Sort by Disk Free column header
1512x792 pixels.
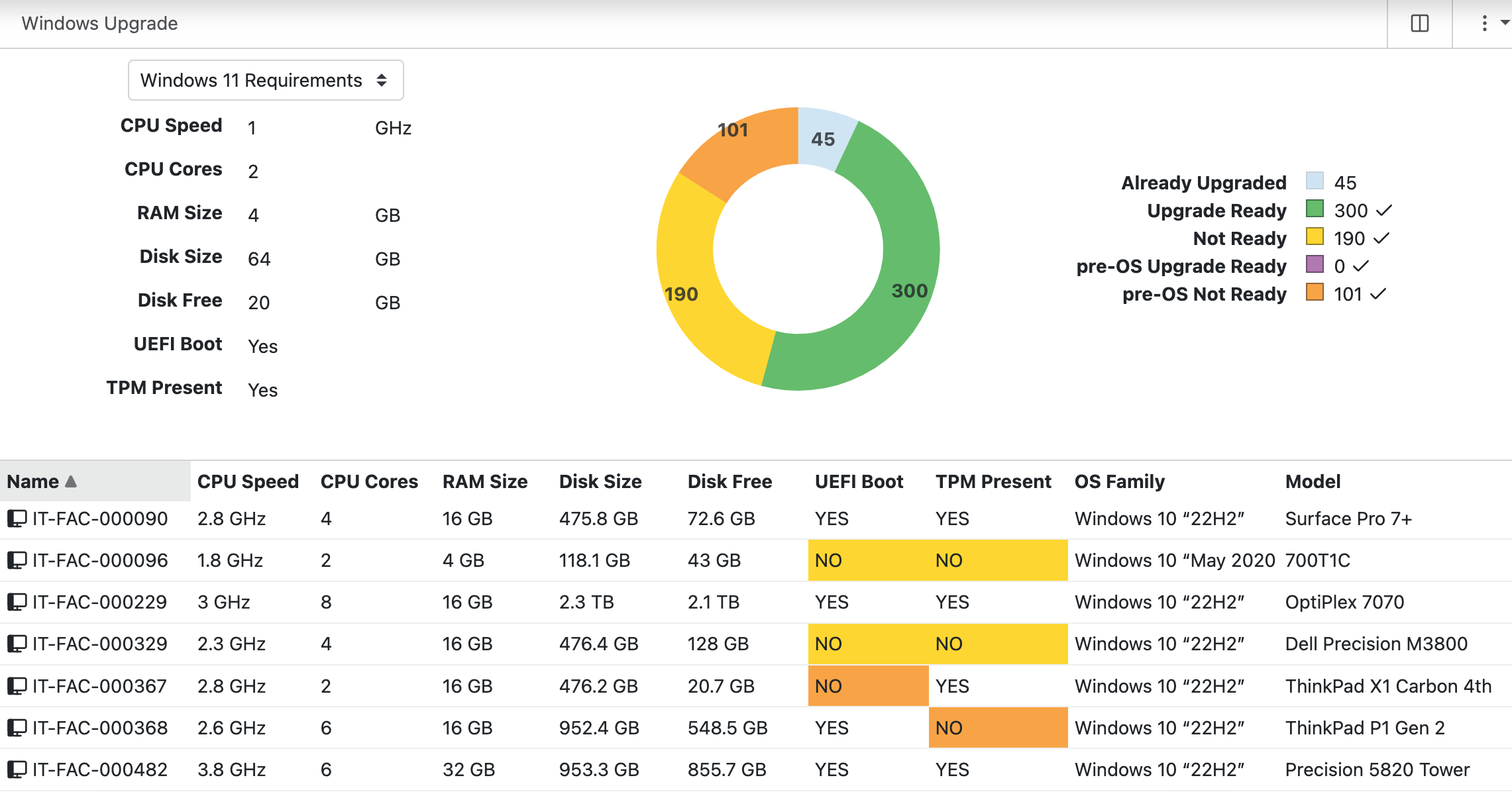tap(729, 481)
